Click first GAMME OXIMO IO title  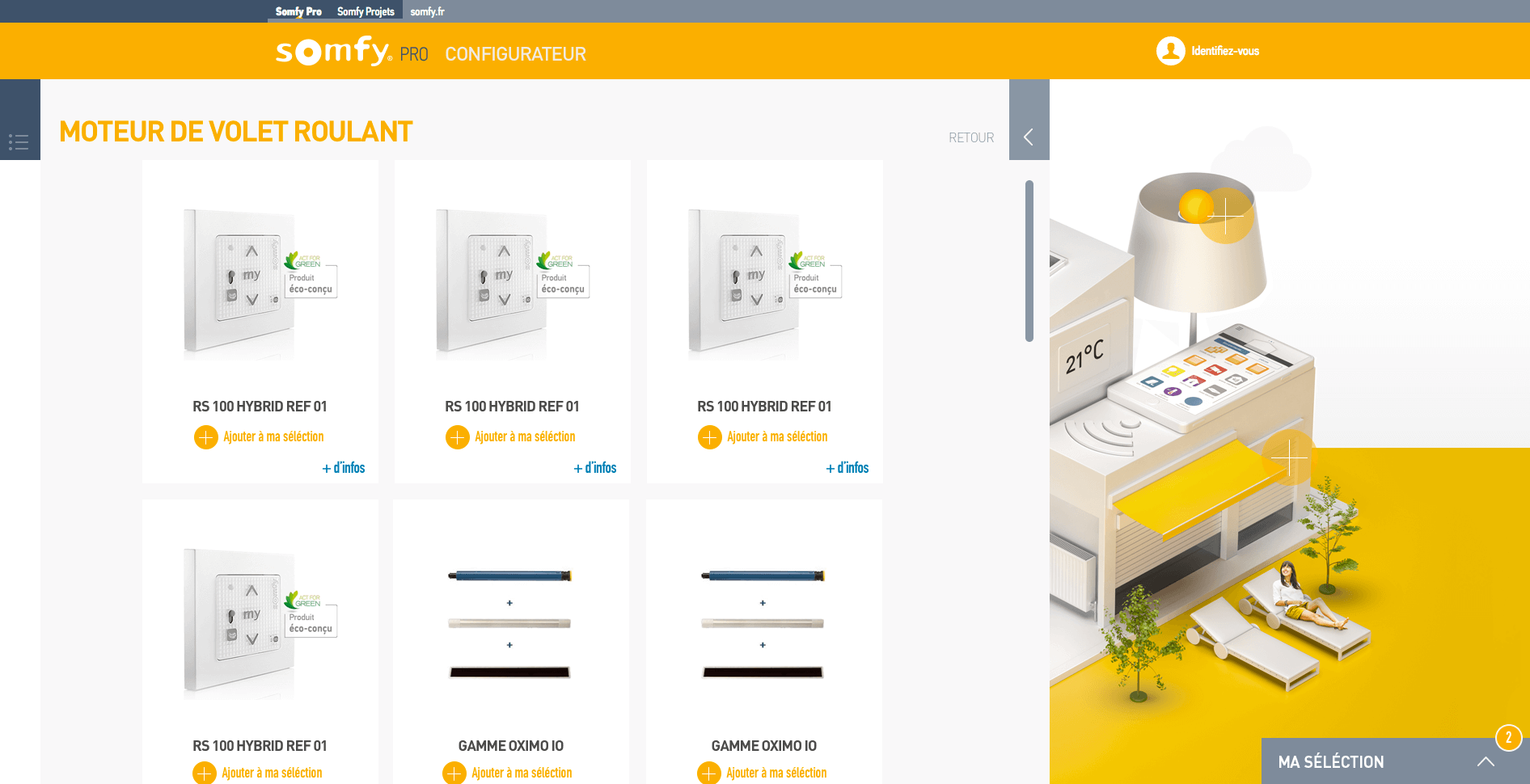(x=511, y=746)
